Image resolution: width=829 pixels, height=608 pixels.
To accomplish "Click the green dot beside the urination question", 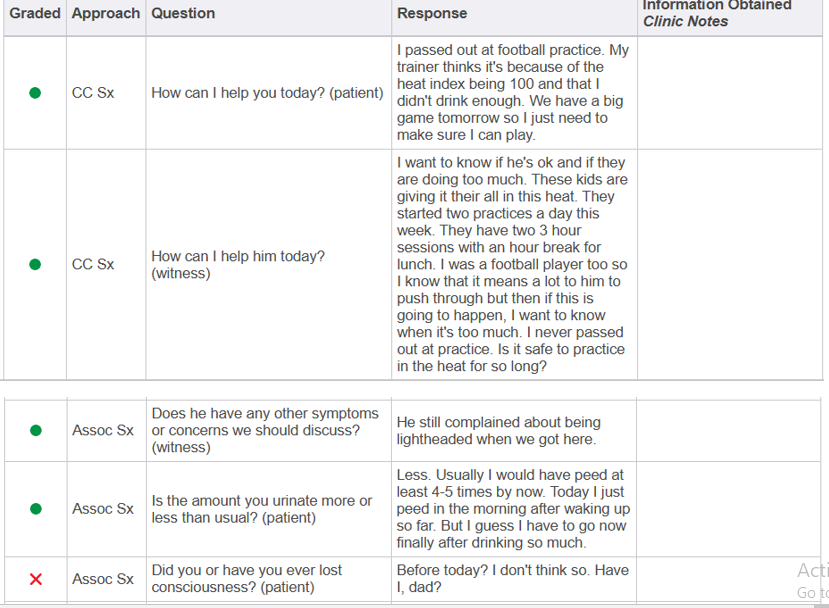I will (35, 509).
